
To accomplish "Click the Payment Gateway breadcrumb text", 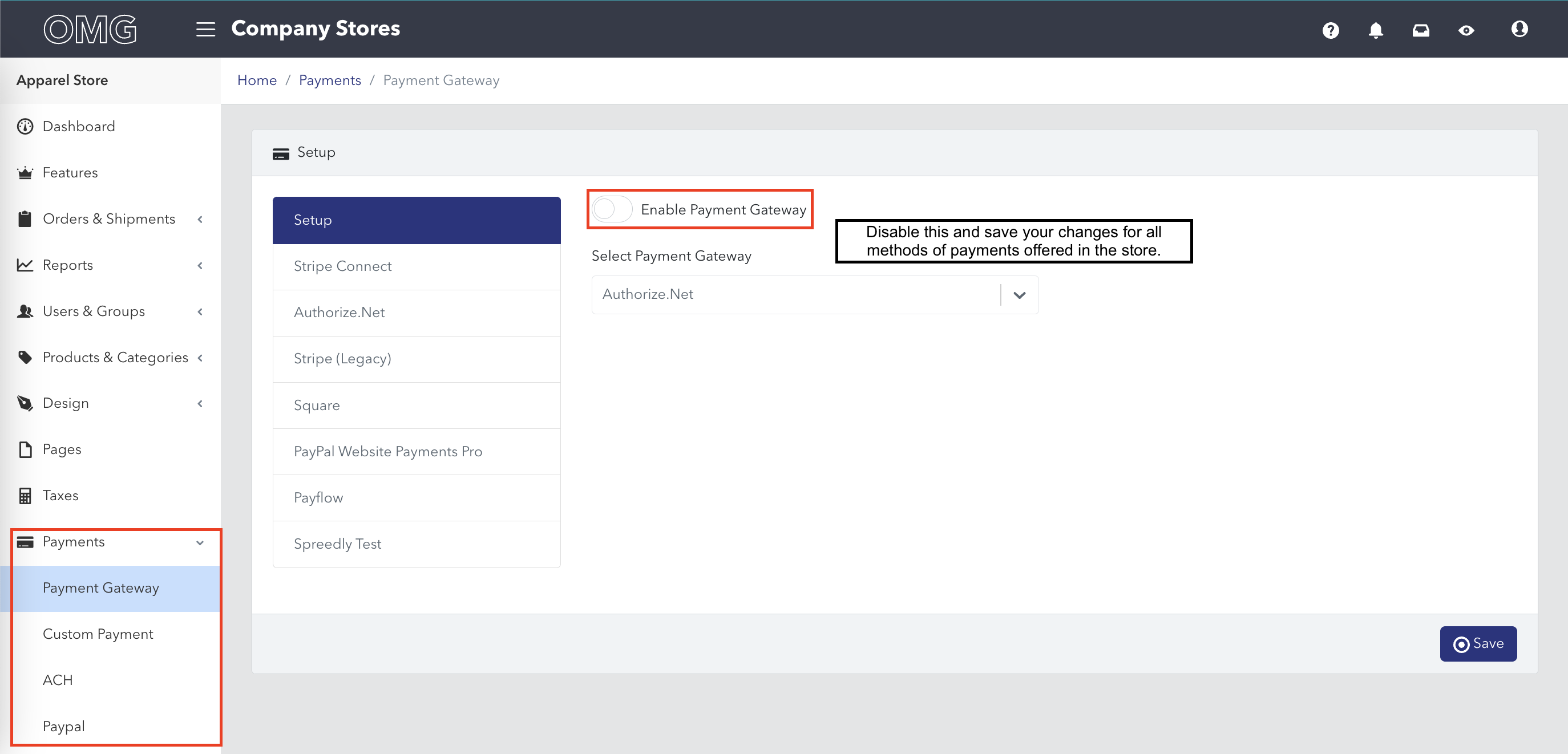I will click(441, 80).
